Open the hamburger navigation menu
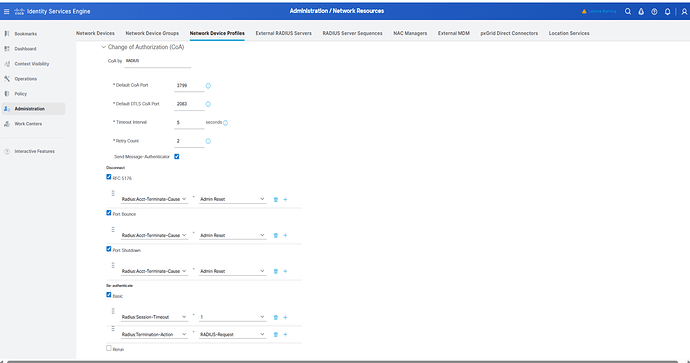 point(7,11)
